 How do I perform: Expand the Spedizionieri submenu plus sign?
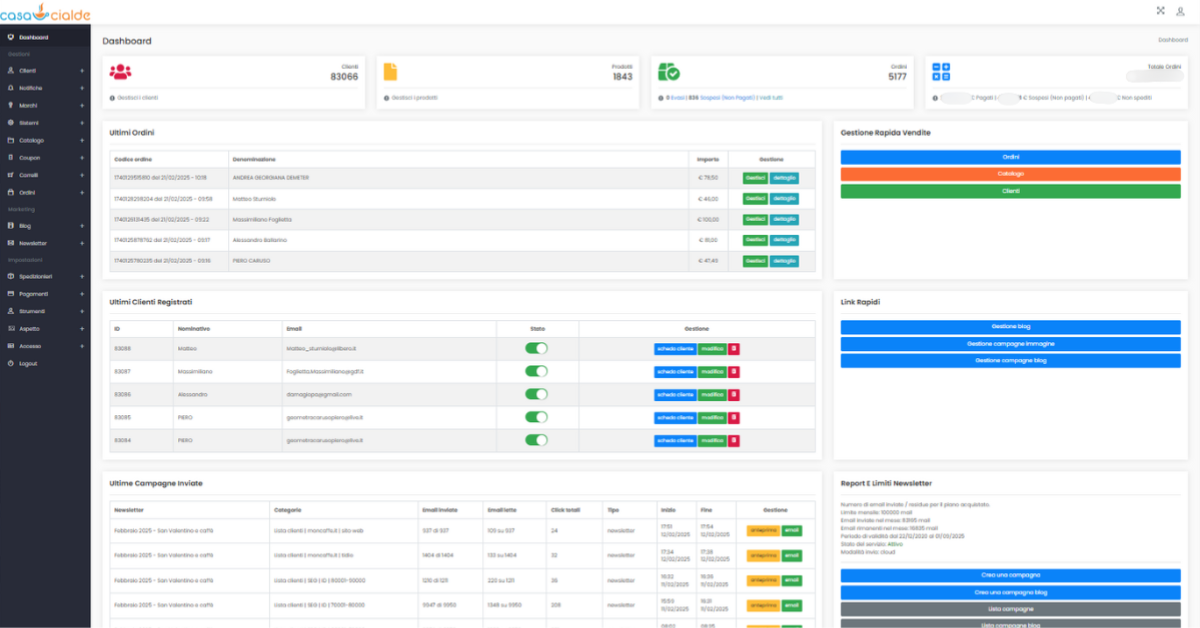82,276
